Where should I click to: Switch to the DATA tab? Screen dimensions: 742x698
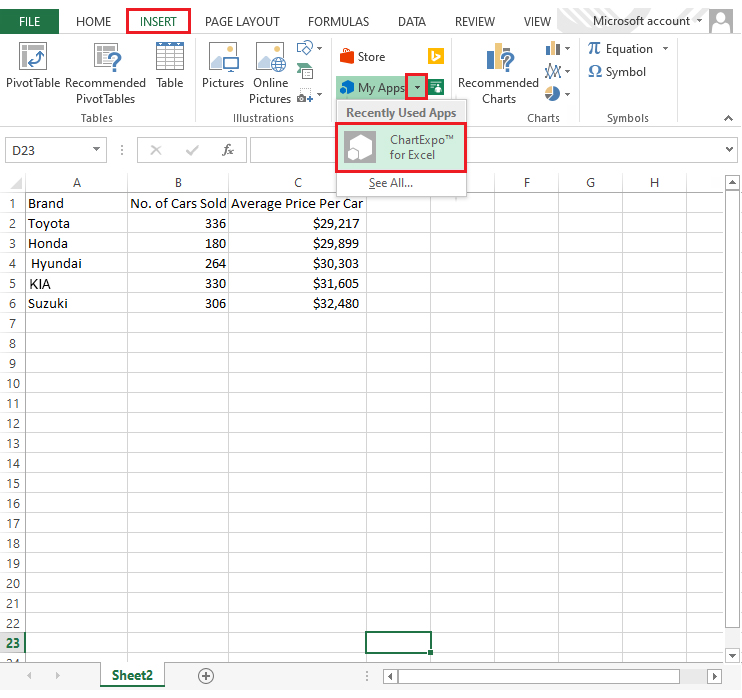pos(412,22)
